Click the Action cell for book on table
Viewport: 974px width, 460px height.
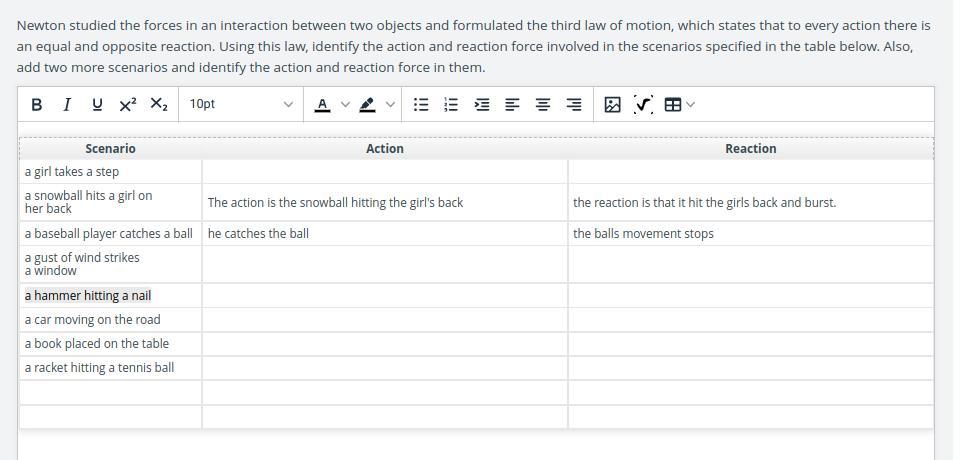[x=385, y=344]
